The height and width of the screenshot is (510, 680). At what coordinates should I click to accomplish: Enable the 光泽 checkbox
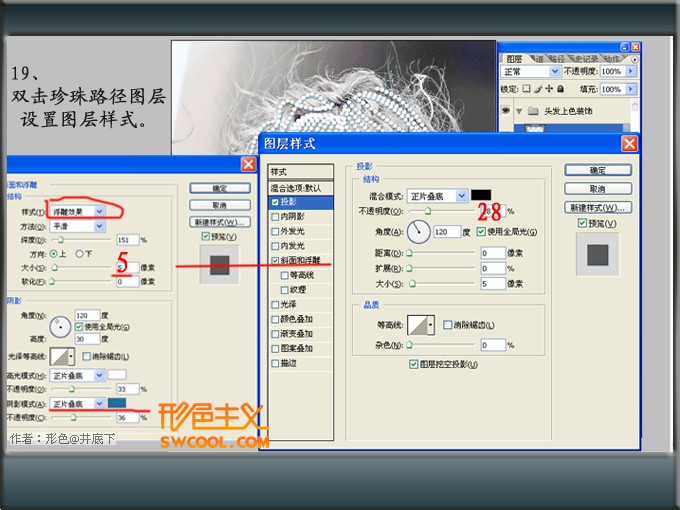click(x=275, y=304)
